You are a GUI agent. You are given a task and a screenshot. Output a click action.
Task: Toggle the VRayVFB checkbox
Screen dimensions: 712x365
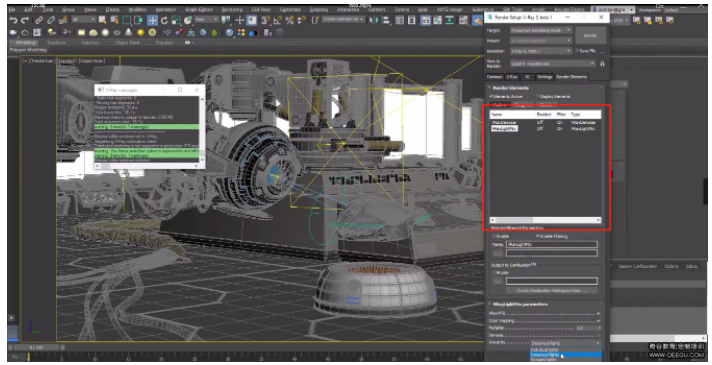click(598, 314)
